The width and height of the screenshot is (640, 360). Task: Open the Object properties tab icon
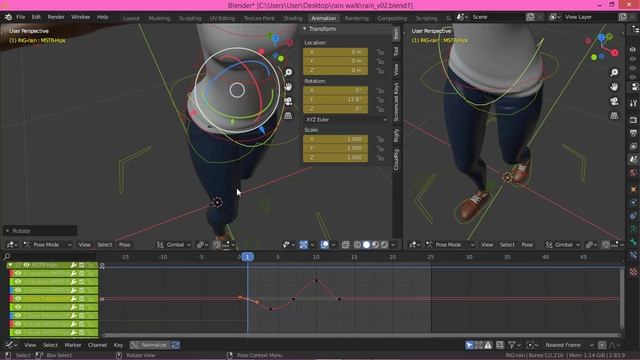pos(633,189)
